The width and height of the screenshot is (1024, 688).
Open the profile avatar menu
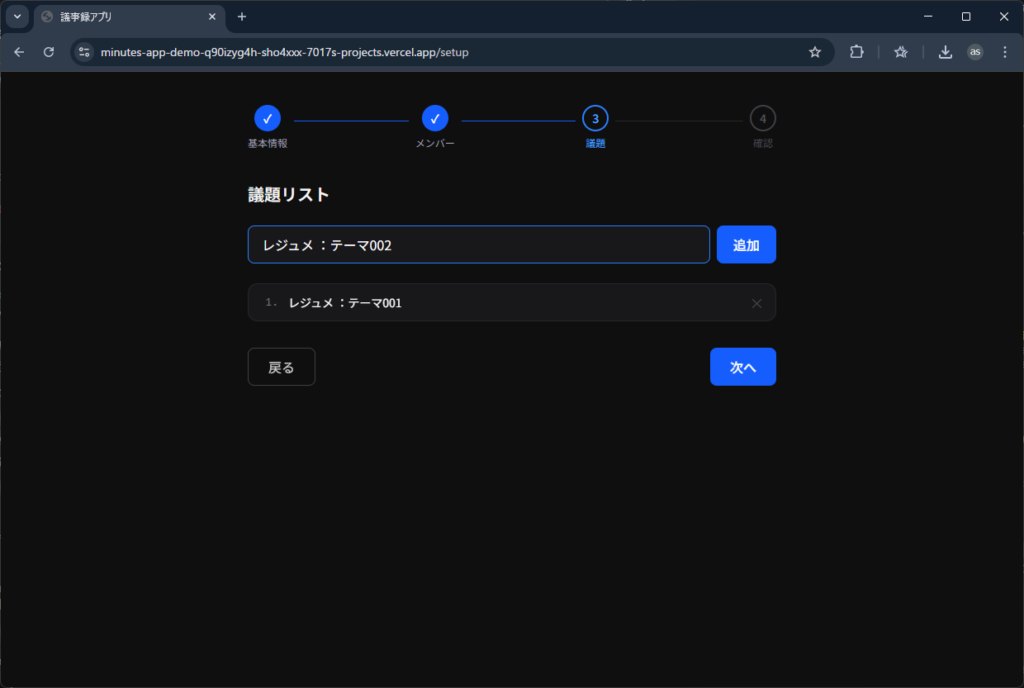[x=975, y=52]
